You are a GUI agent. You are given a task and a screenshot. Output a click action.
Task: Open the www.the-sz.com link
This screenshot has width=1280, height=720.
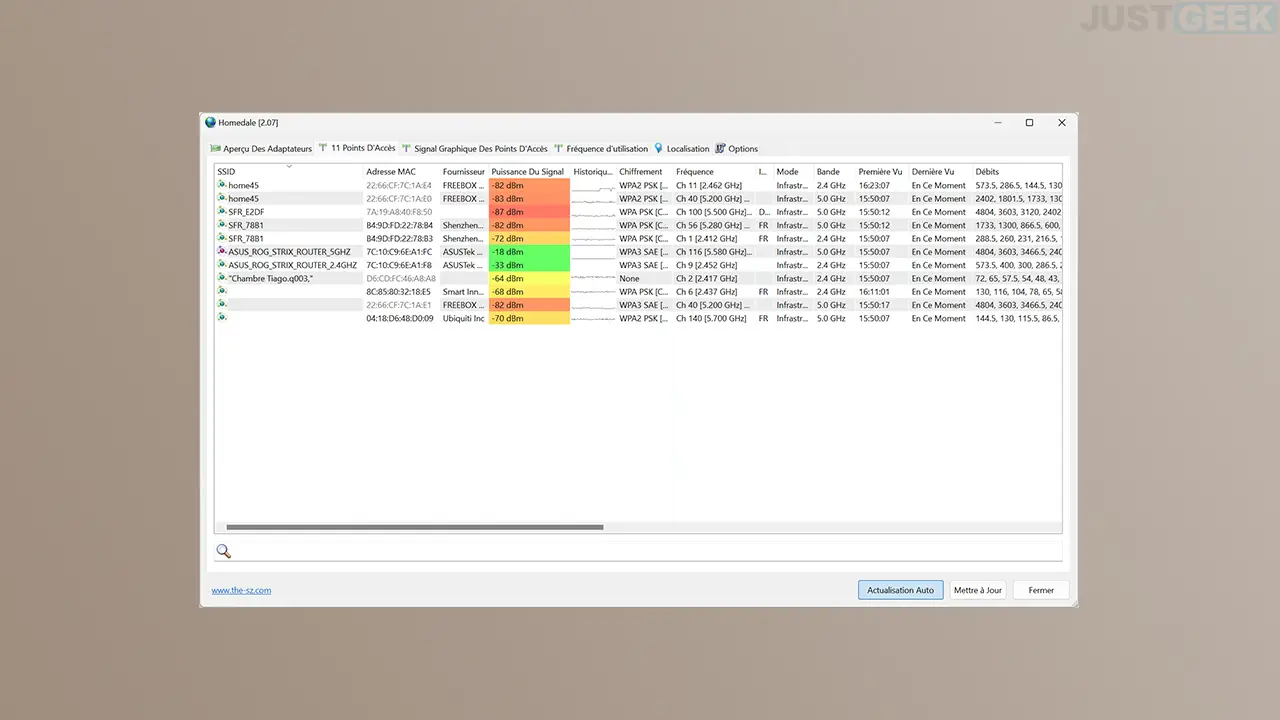click(241, 590)
